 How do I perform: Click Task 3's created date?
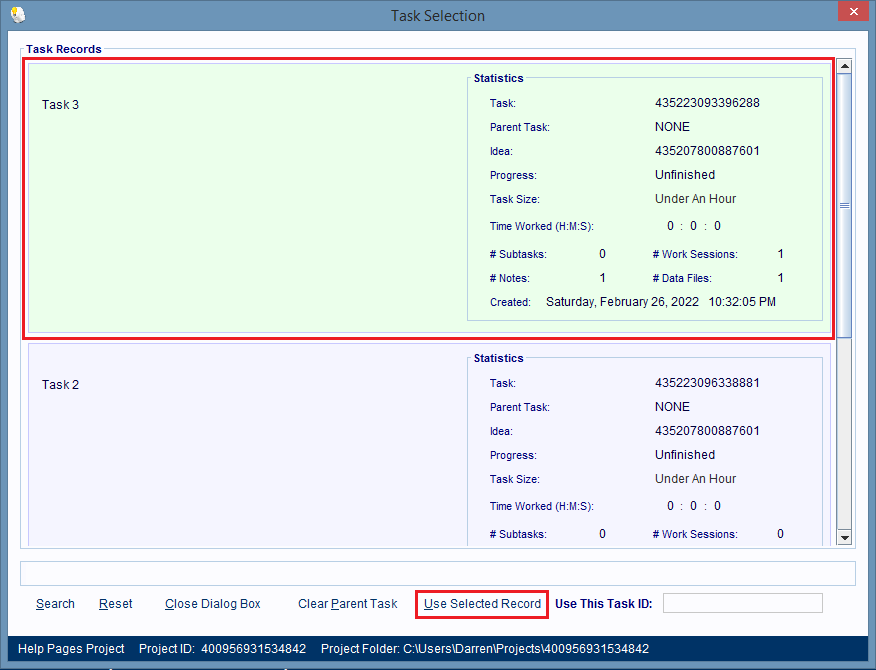[x=660, y=302]
